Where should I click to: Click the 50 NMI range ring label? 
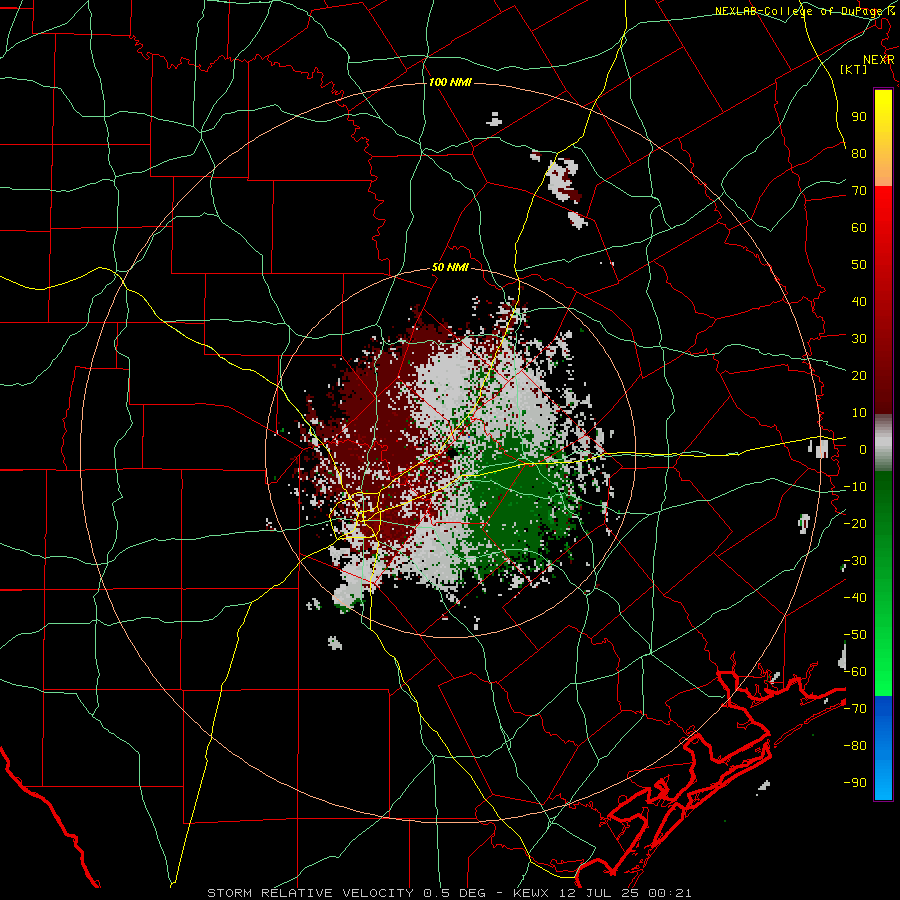450,267
